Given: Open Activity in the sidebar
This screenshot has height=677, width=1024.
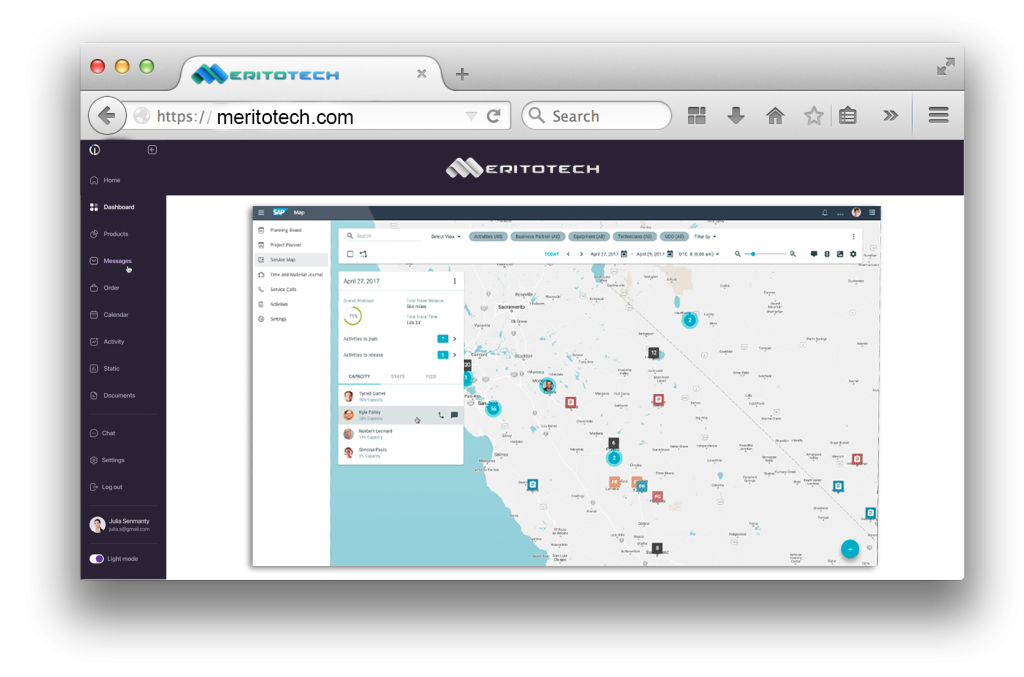Looking at the screenshot, I should pyautogui.click(x=107, y=341).
